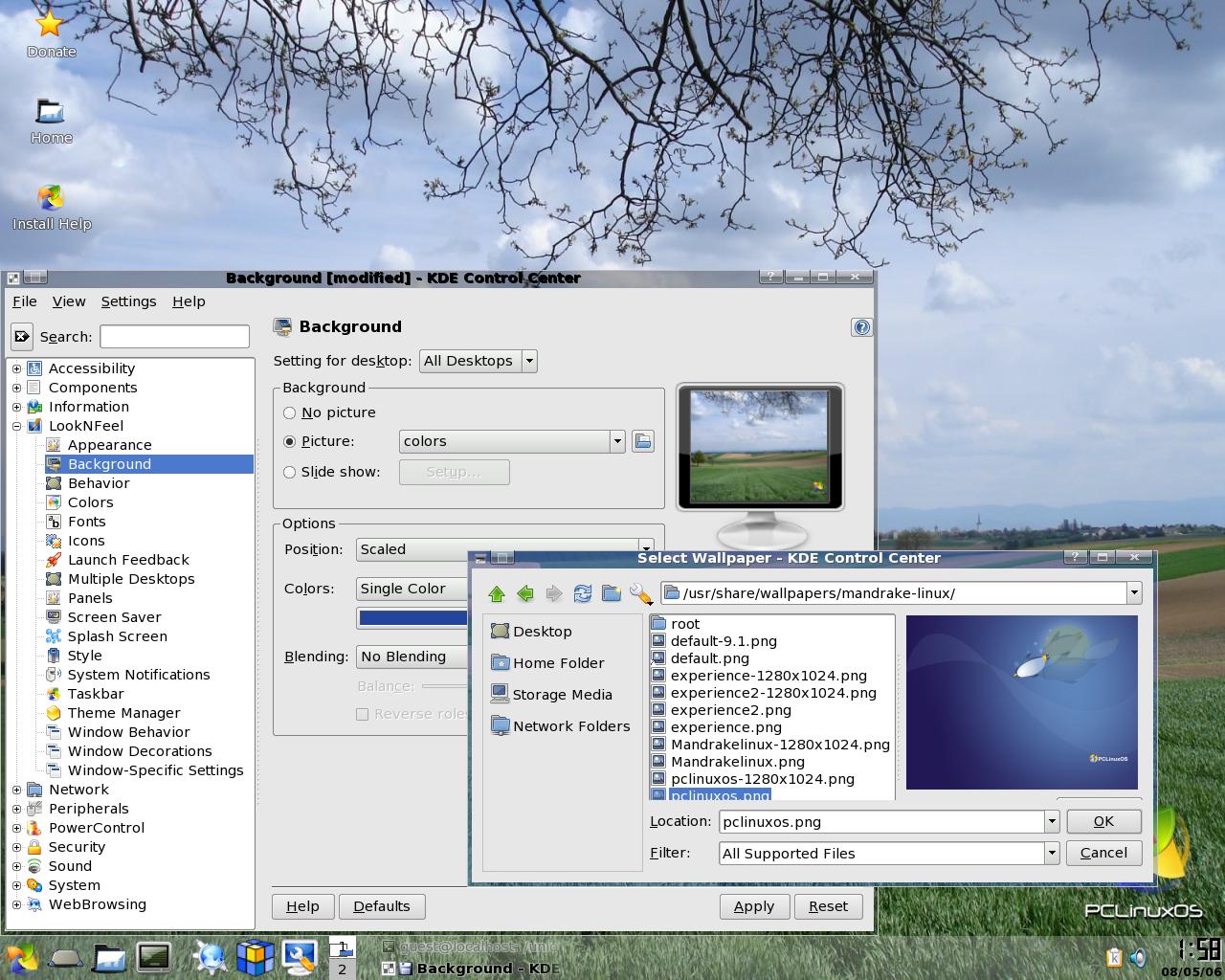Open the View menu

click(x=69, y=301)
